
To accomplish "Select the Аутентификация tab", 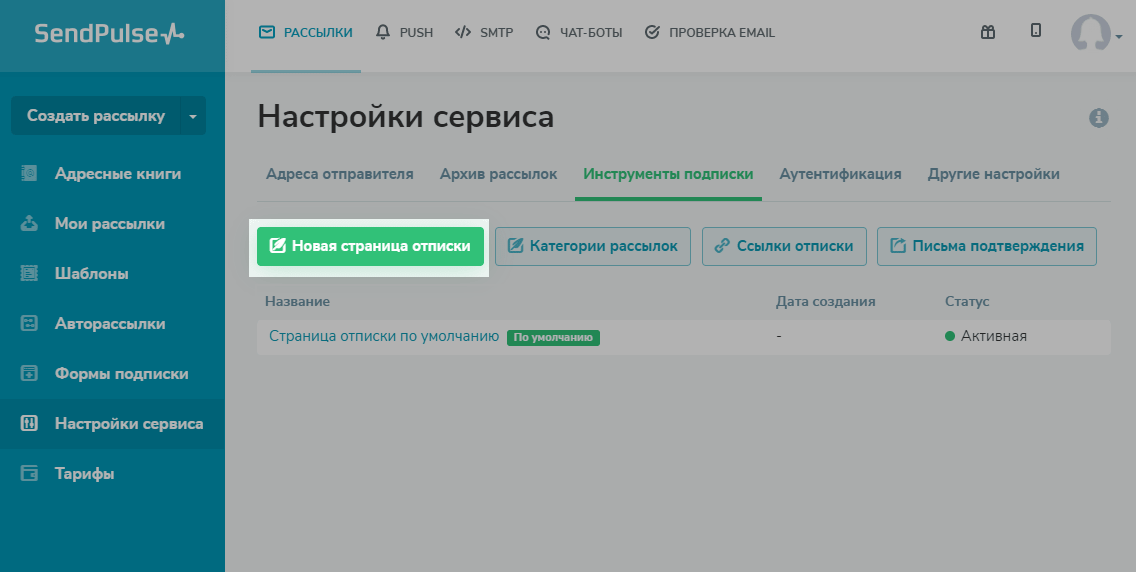I will [x=840, y=174].
